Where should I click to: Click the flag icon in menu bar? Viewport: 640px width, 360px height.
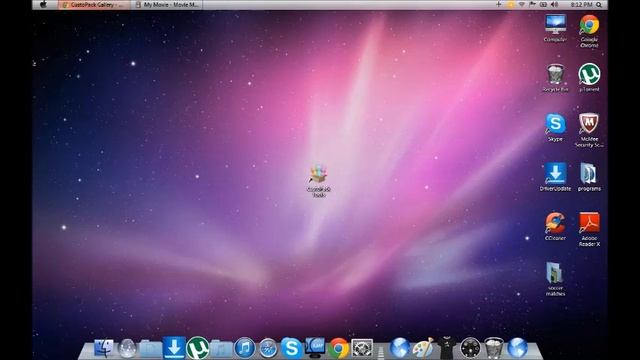[x=532, y=5]
